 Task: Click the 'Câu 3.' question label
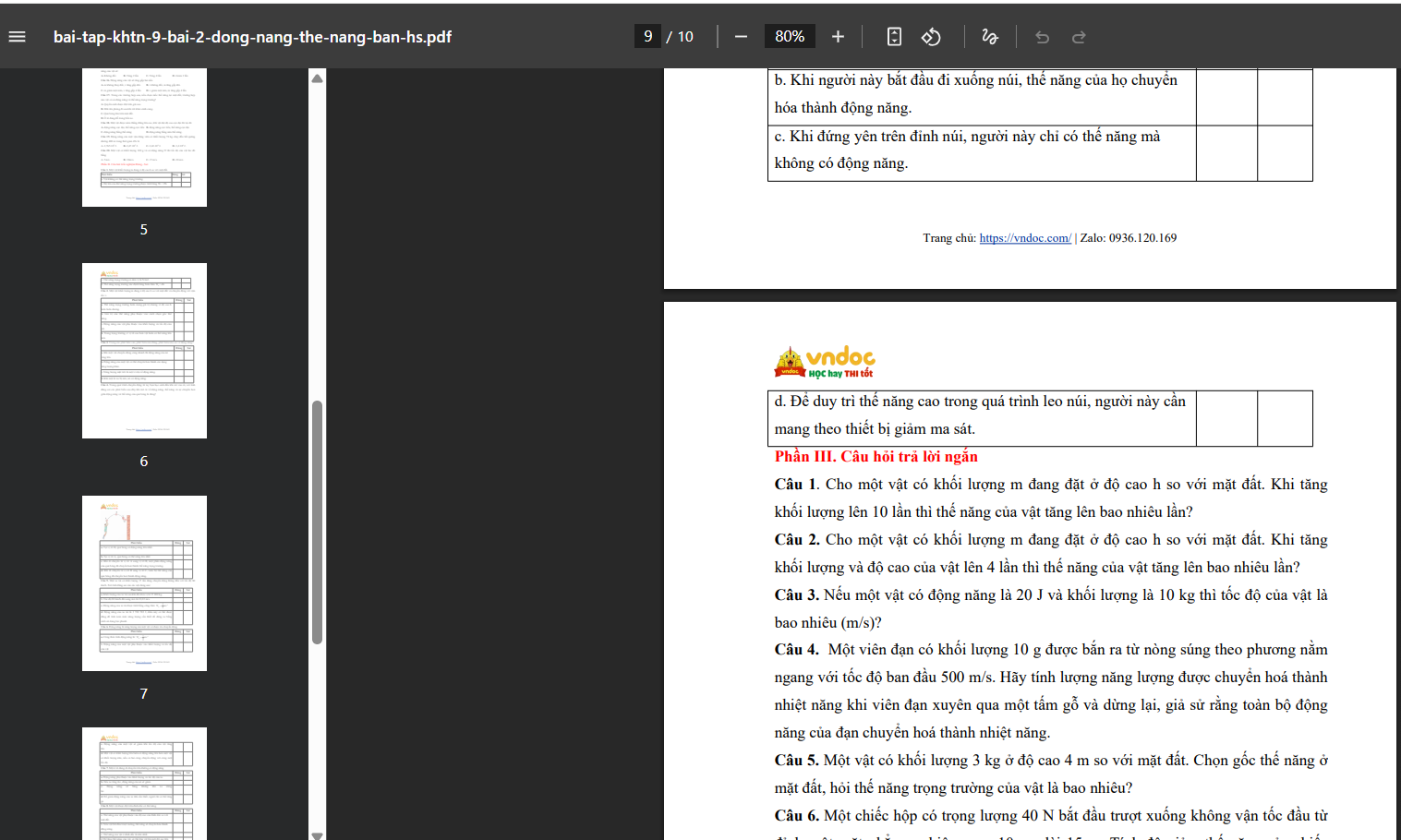click(x=796, y=595)
